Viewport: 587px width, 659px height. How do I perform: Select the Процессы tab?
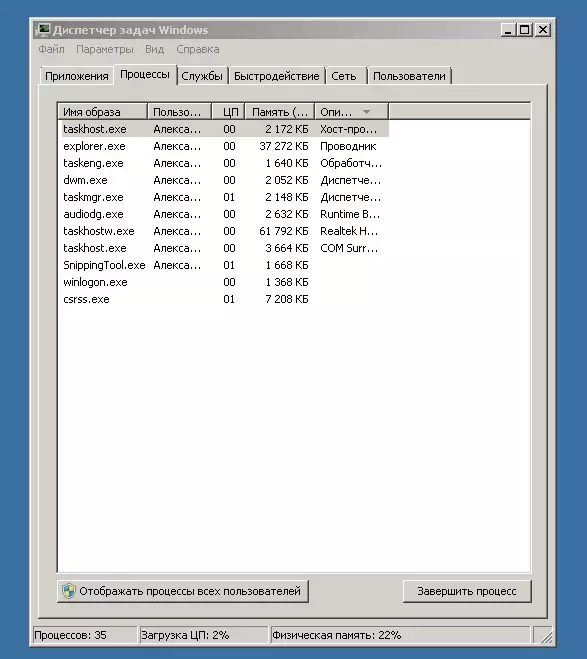click(145, 74)
